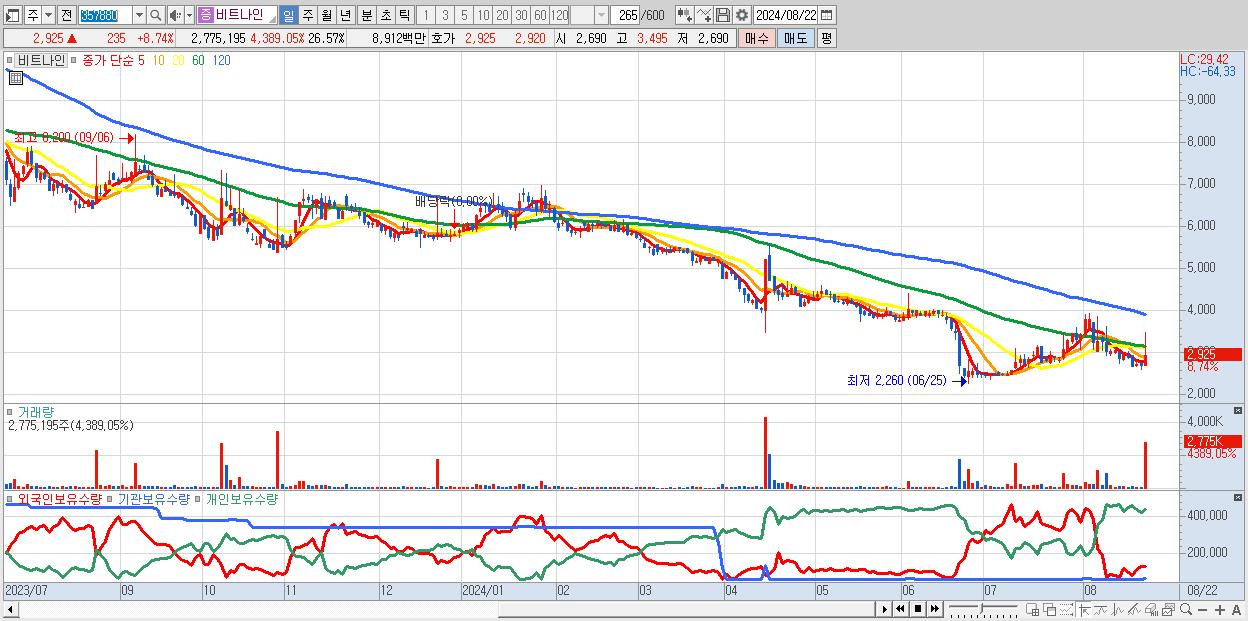1248x621 pixels.
Task: Adjust the replay speed slider
Action: (x=982, y=609)
